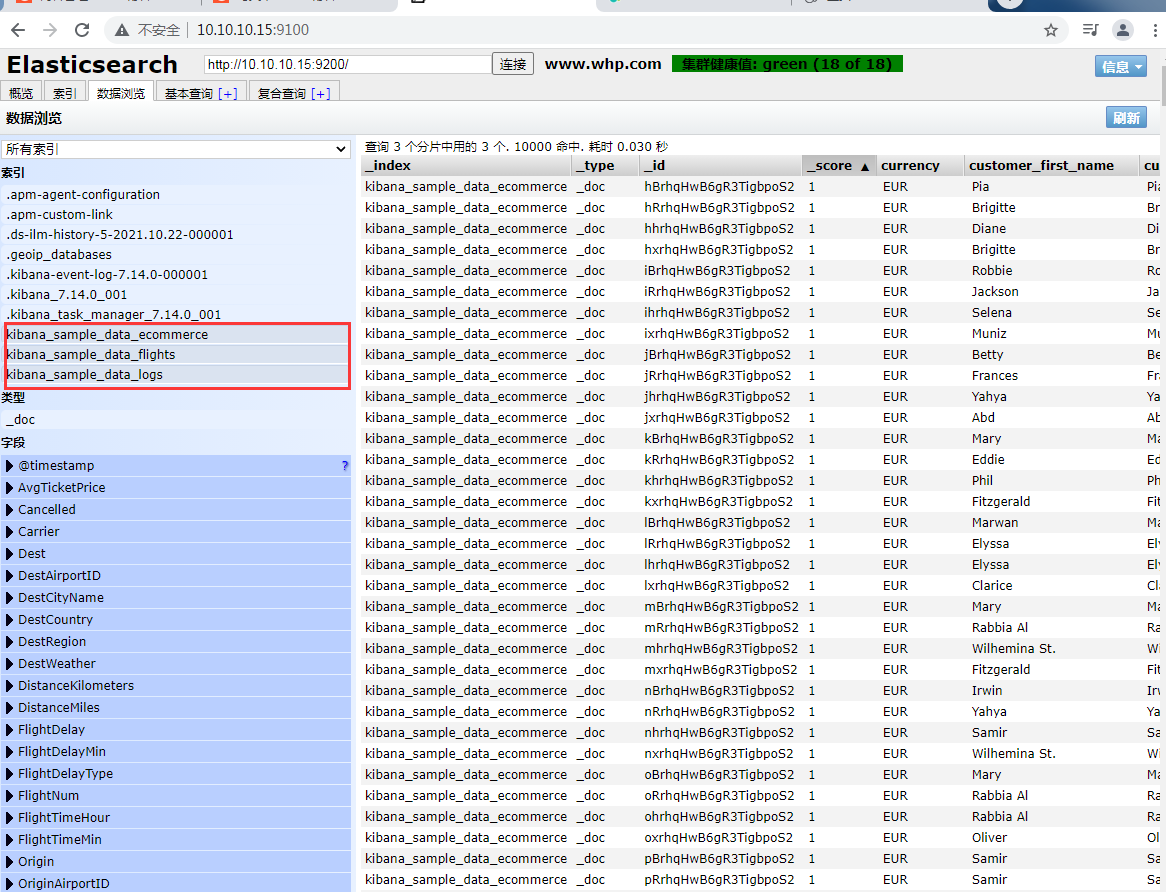This screenshot has width=1166, height=892.
Task: Select index .apm-custom-link
Action: (176, 215)
